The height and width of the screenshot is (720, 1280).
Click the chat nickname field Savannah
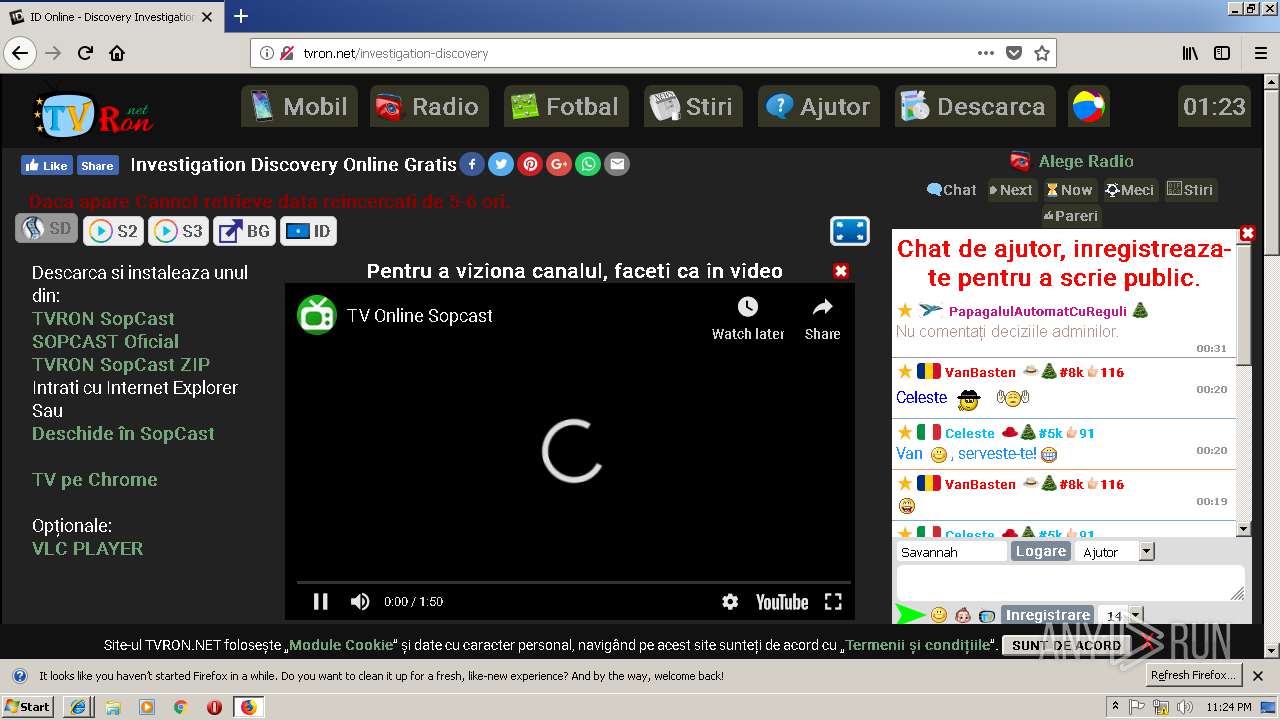click(x=951, y=552)
